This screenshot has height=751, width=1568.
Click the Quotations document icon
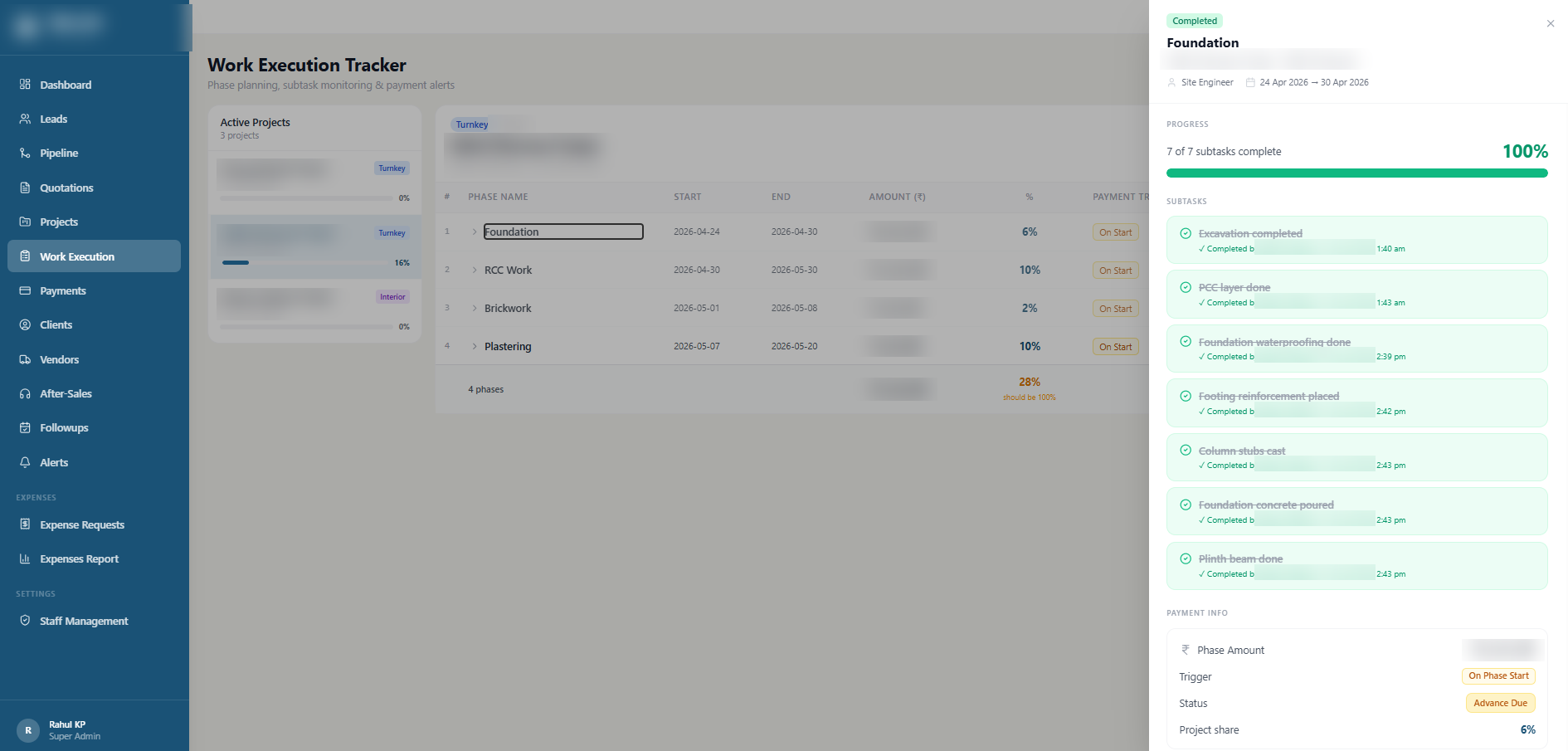[25, 188]
